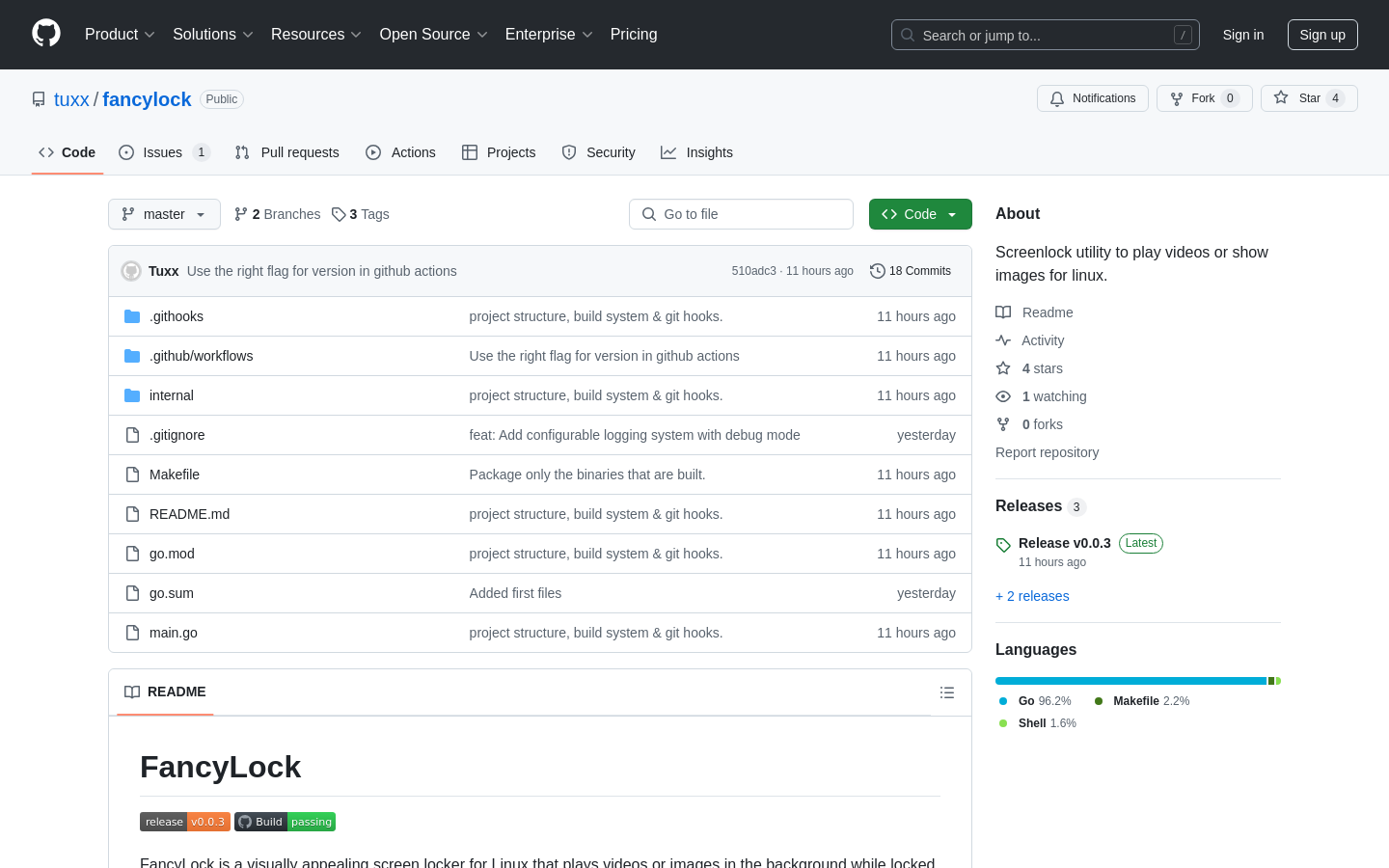Click the main.go file icon
1389x868 pixels.
click(132, 633)
